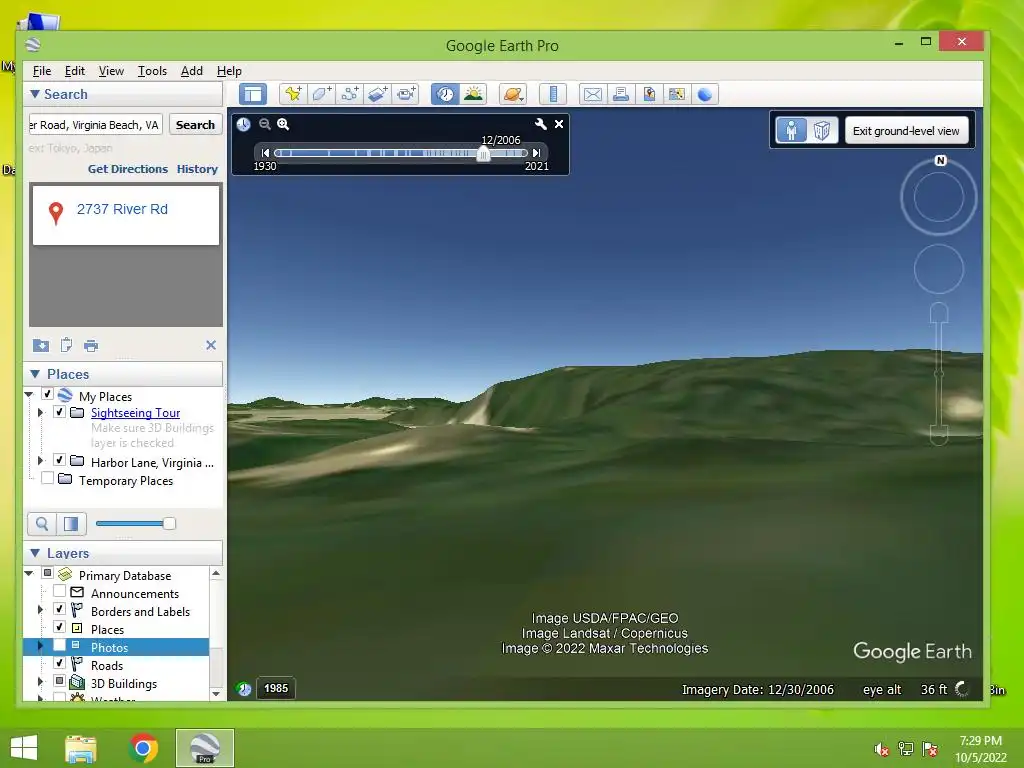
Task: Expand the Sightseeing Tour folder
Action: click(x=40, y=413)
